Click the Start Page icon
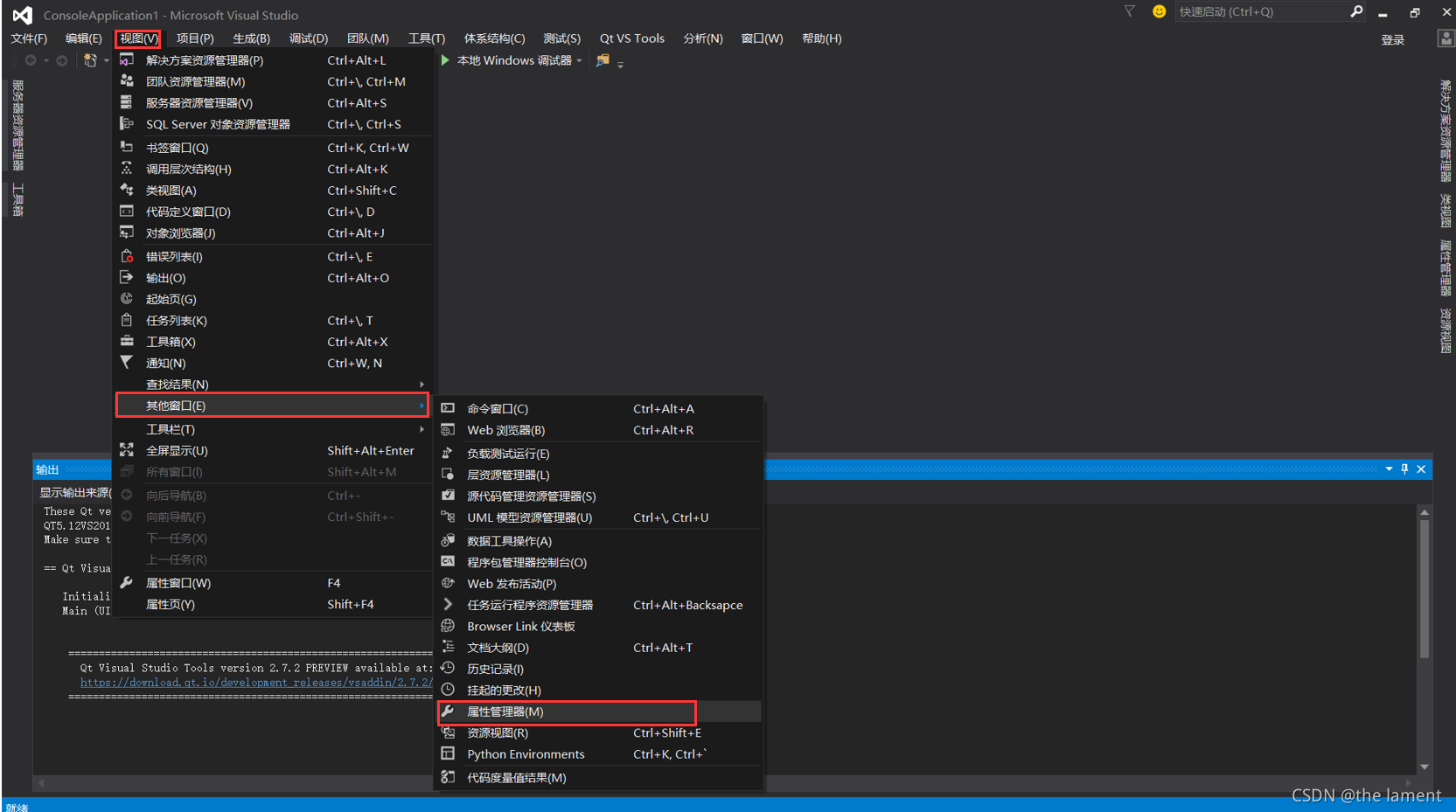The width and height of the screenshot is (1456, 812). 127,299
